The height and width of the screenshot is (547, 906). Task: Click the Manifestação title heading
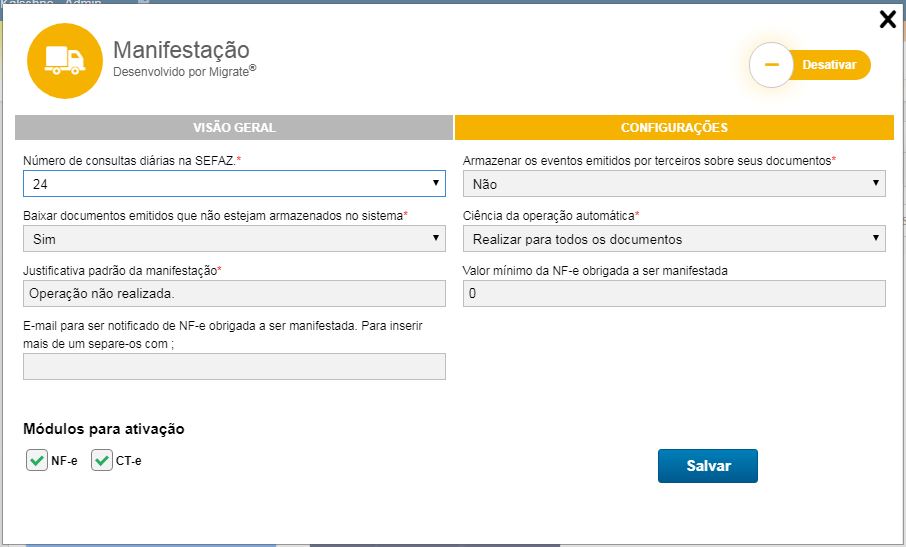pos(181,50)
